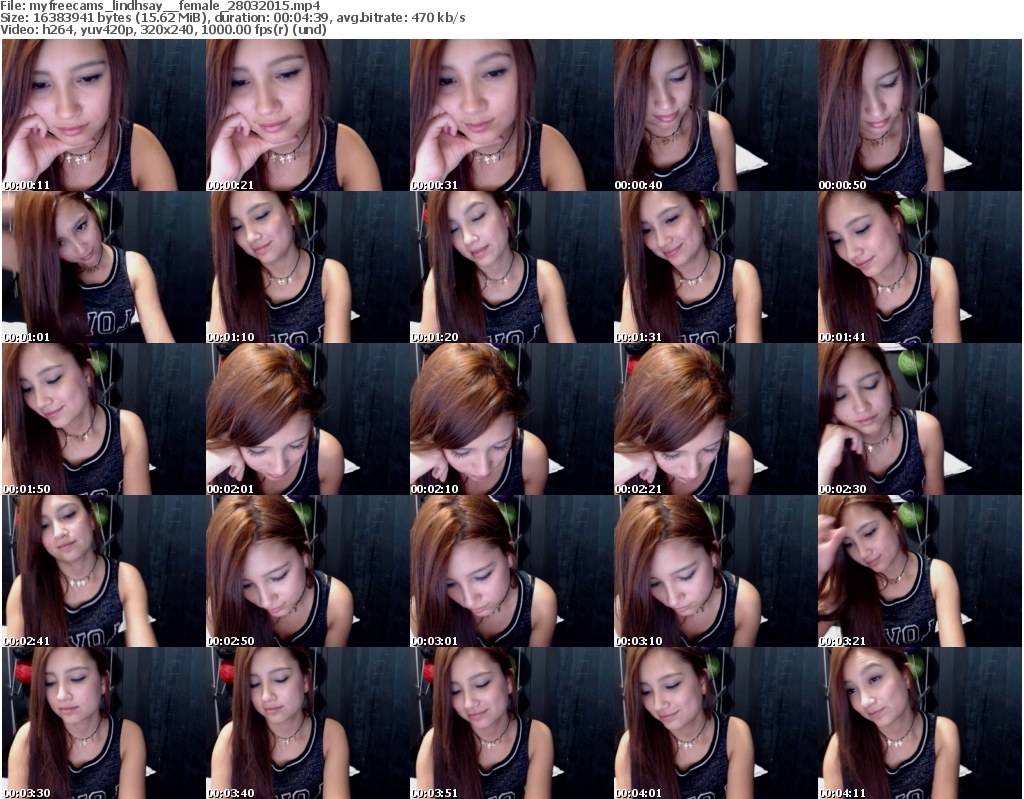Screen dimensions: 1024x799
Task: Click the thumbnail marked 00:02:10
Action: pyautogui.click(x=511, y=419)
